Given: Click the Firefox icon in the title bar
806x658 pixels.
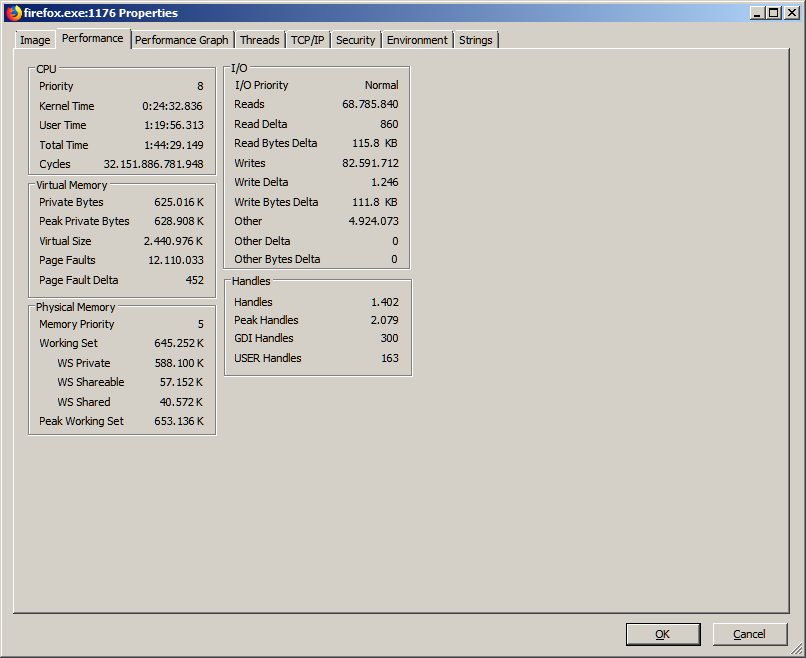Looking at the screenshot, I should click(x=14, y=13).
